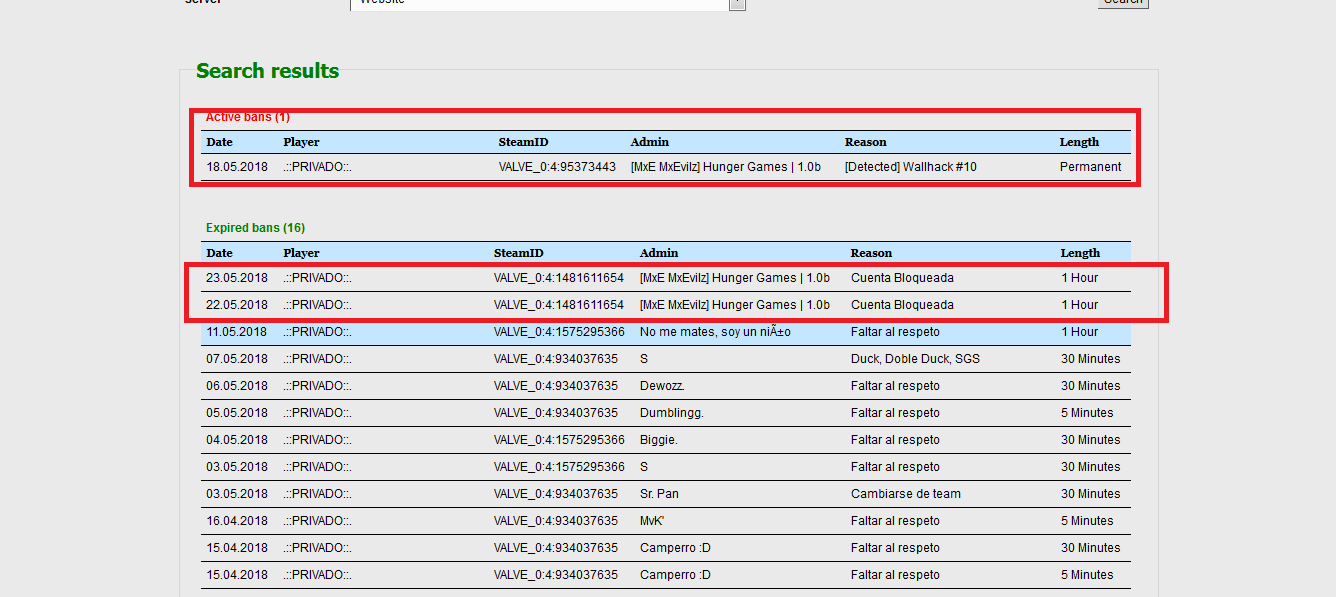
Task: Click the "Cambiarse de team" reason
Action: click(x=906, y=494)
